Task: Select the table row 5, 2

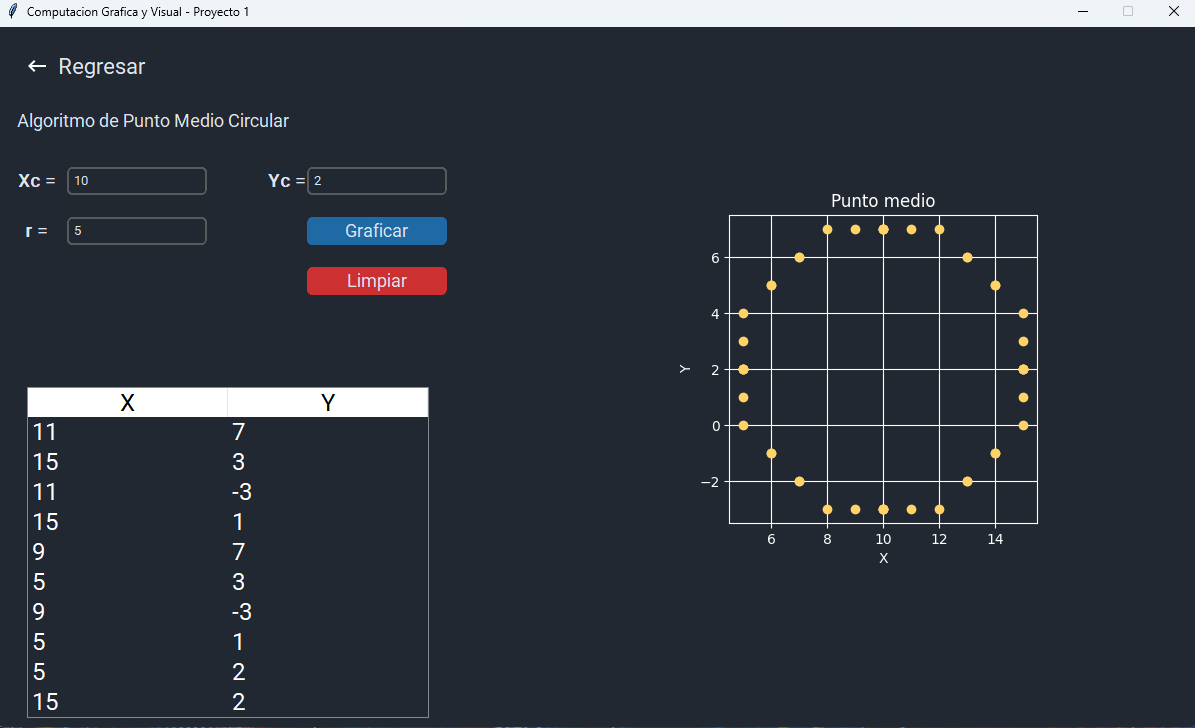Action: (x=228, y=672)
